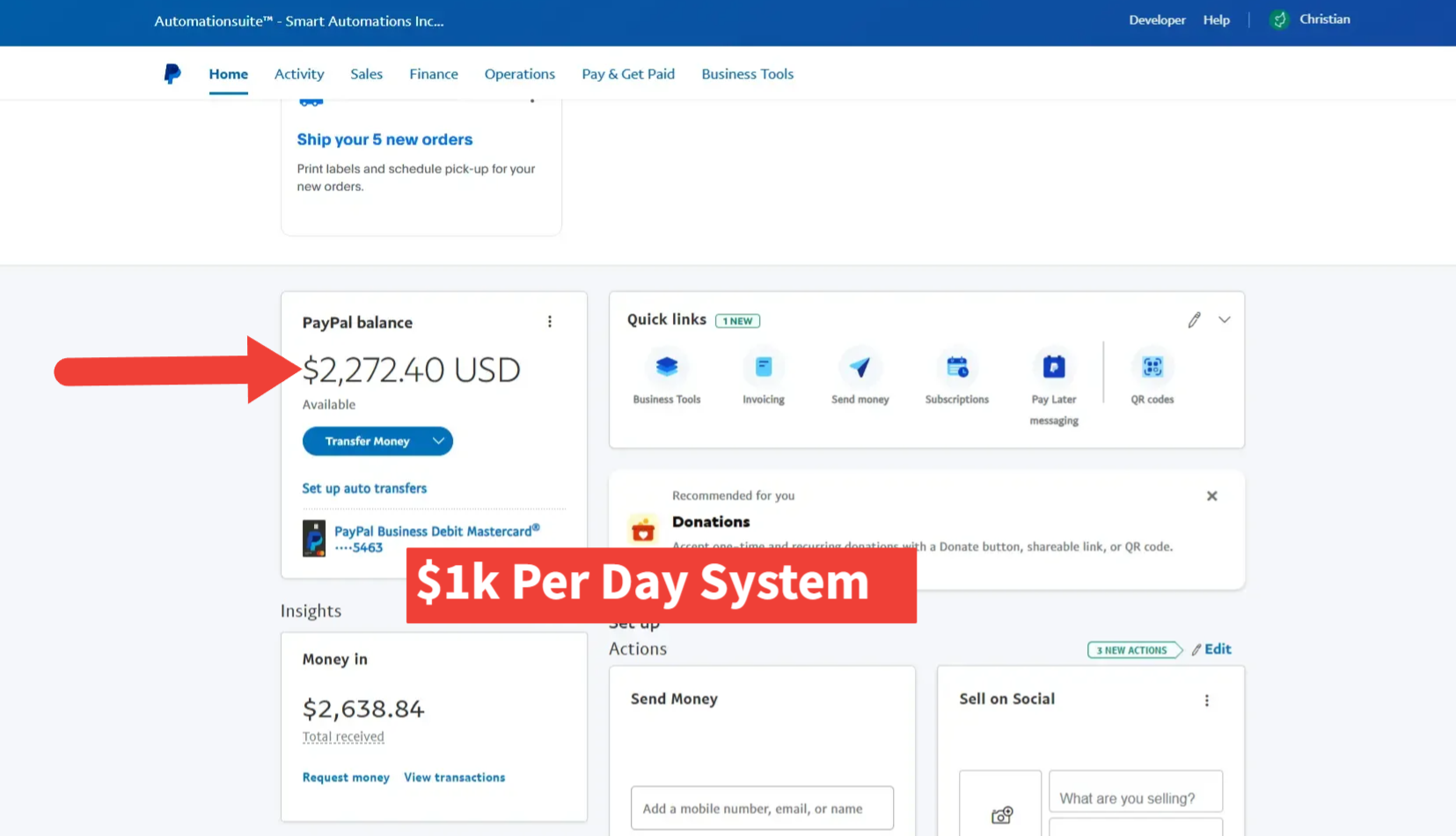
Task: Open View transactions under Money in
Action: [454, 777]
